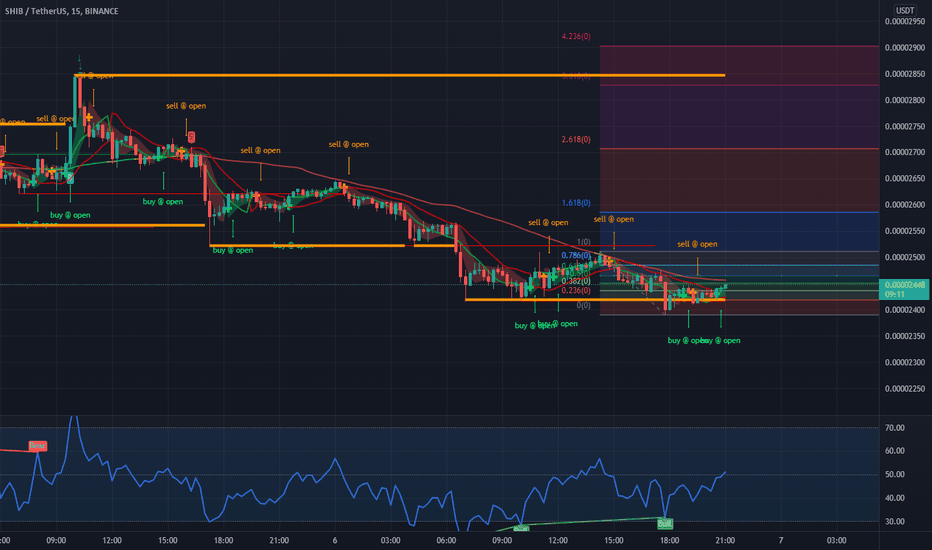Viewport: 932px width, 550px height.
Task: Click the sell @ open label above red S marker
Action: pos(186,106)
